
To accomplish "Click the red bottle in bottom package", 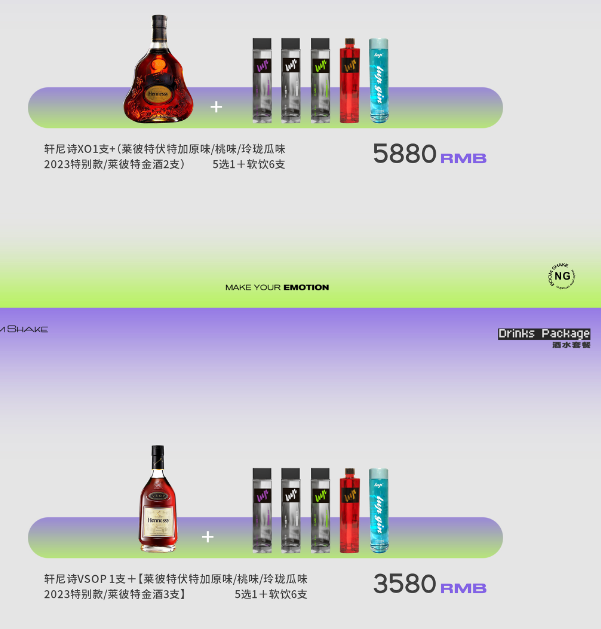I will (x=349, y=511).
